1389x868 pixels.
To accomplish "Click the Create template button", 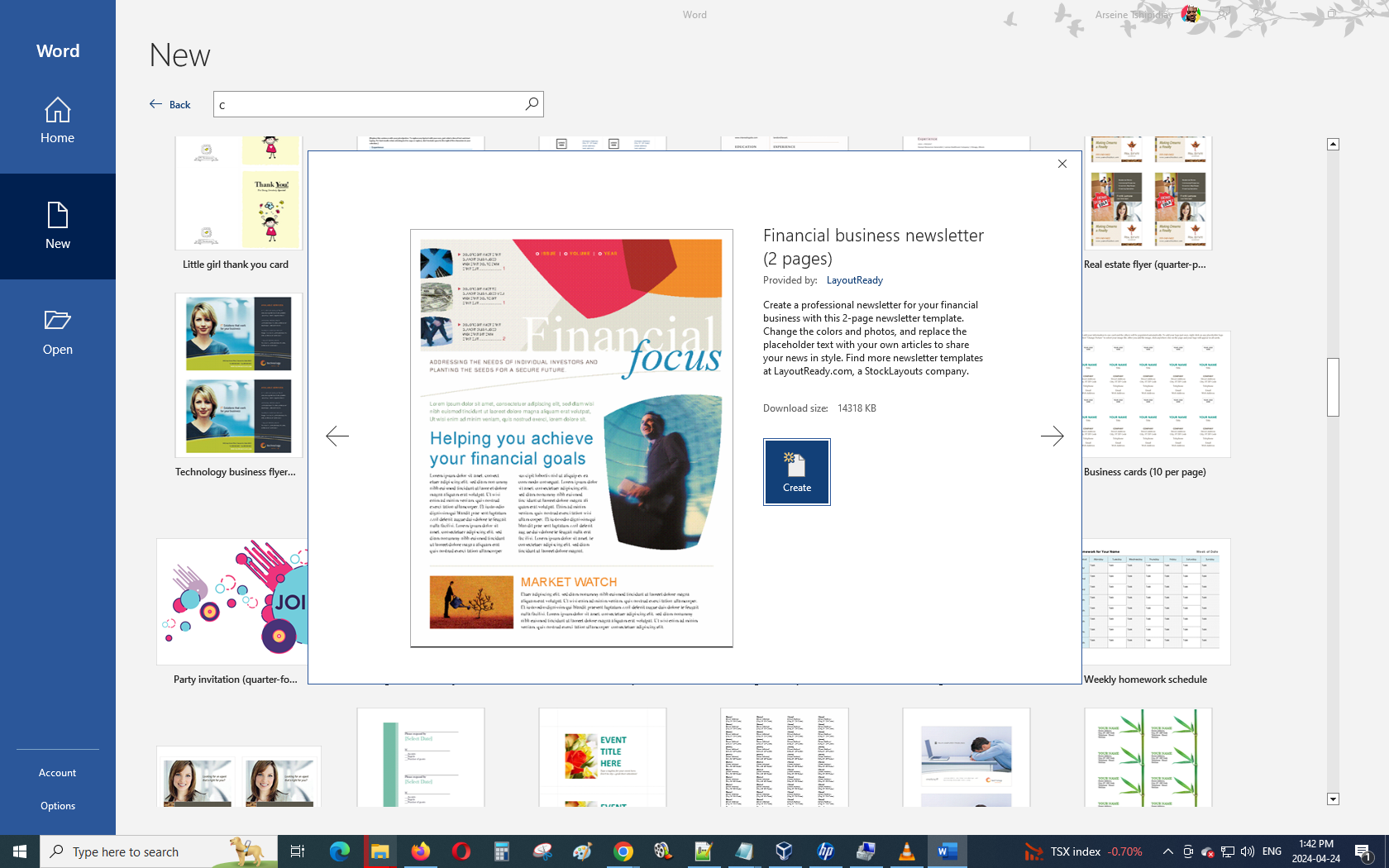I will pyautogui.click(x=796, y=471).
